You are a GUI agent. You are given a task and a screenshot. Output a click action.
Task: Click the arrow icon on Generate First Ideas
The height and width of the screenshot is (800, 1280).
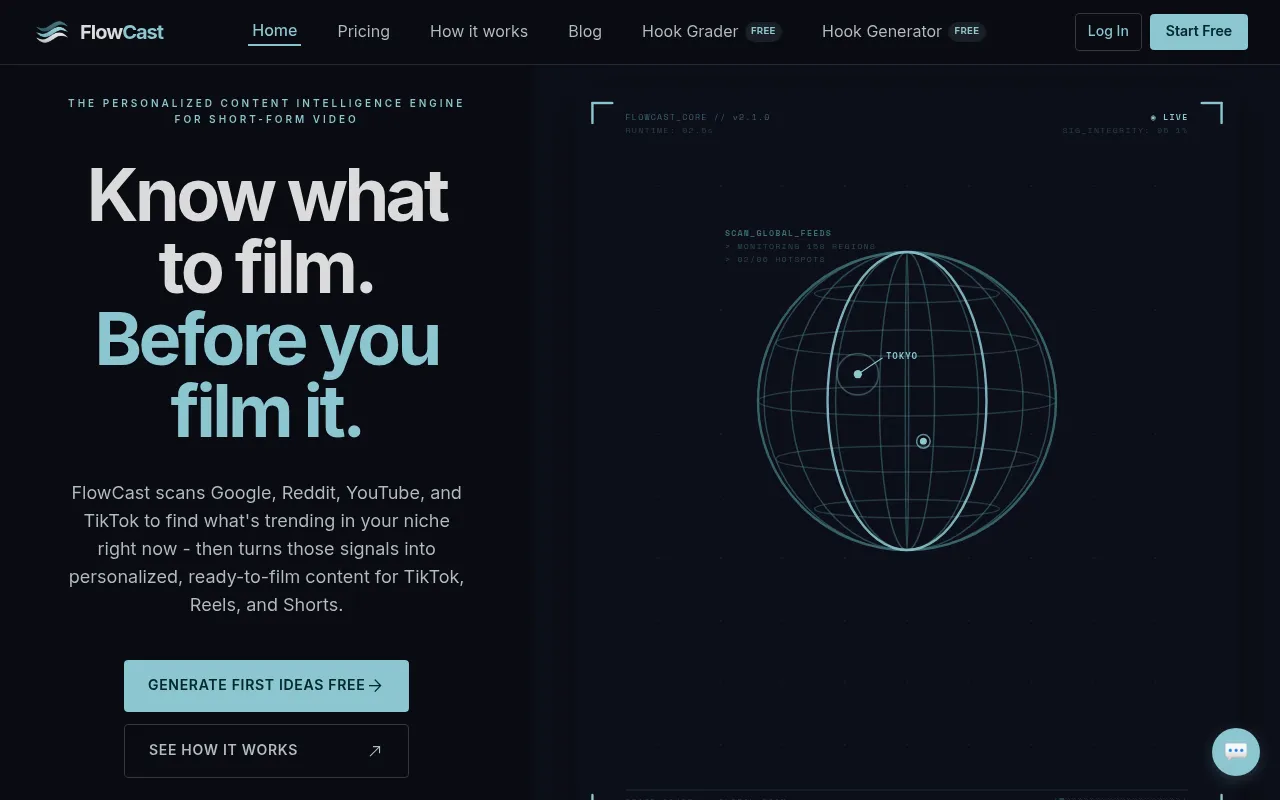(x=376, y=686)
